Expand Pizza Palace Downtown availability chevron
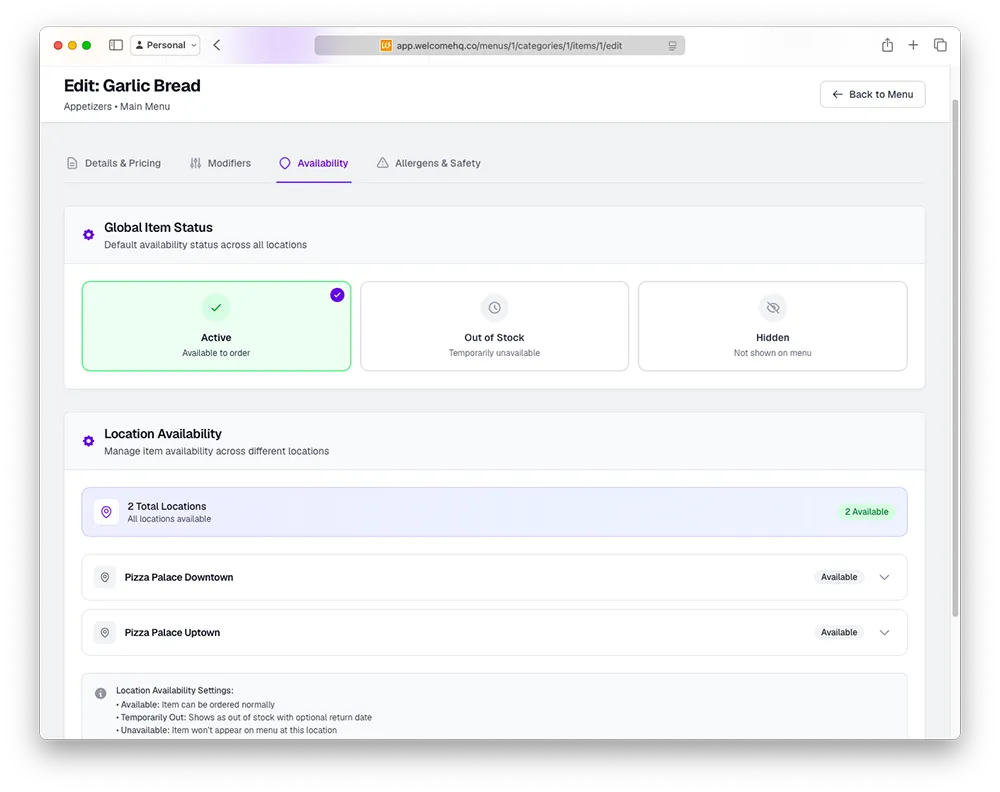1000x792 pixels. [x=884, y=577]
